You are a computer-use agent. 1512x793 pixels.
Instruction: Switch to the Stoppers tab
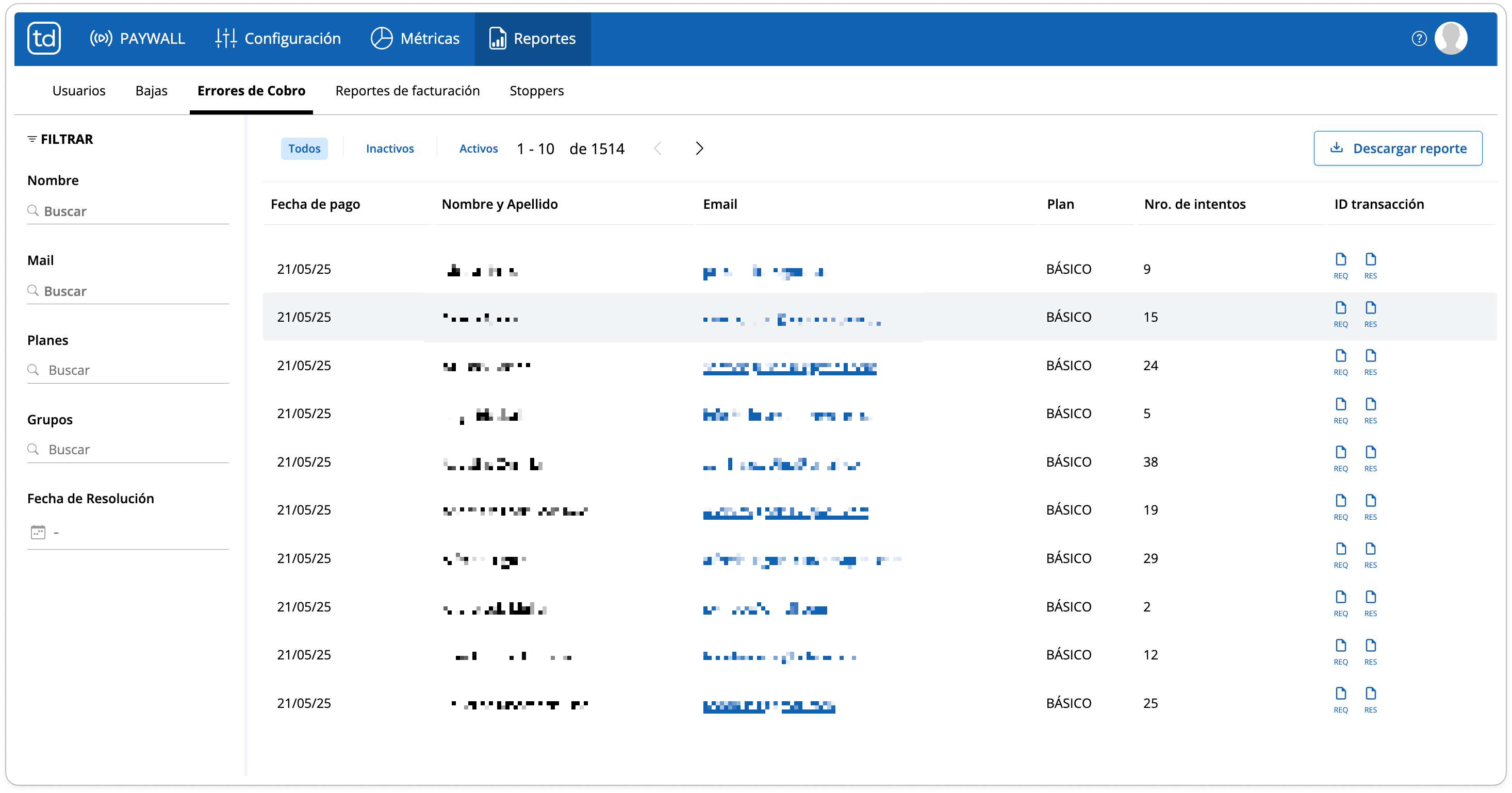point(536,91)
